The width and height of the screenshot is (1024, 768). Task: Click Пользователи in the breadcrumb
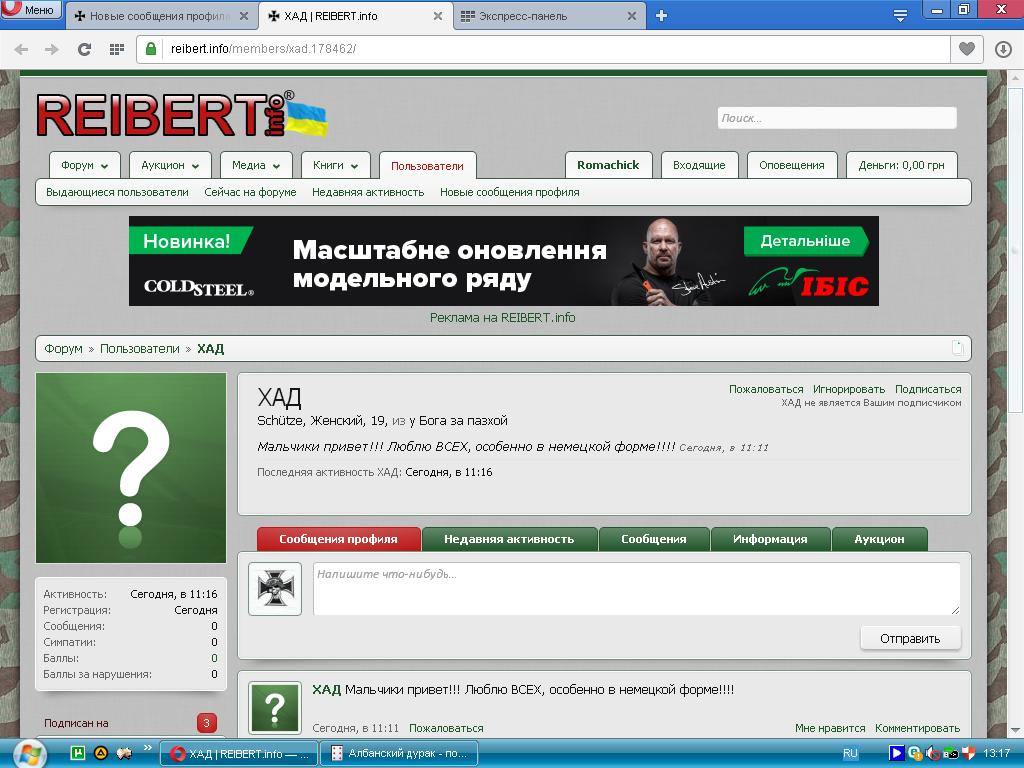[140, 349]
